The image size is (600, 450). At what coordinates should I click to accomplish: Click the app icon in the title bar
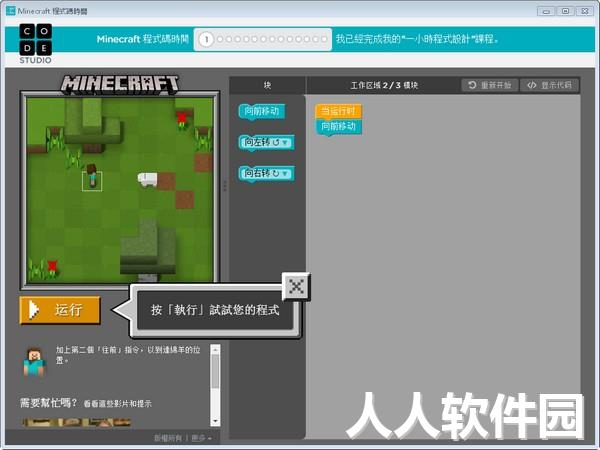[11, 11]
